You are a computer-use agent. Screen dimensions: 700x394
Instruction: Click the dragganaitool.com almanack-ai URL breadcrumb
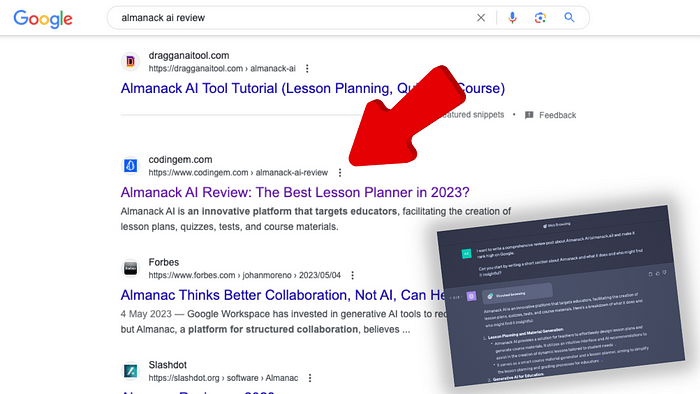pyautogui.click(x=222, y=69)
